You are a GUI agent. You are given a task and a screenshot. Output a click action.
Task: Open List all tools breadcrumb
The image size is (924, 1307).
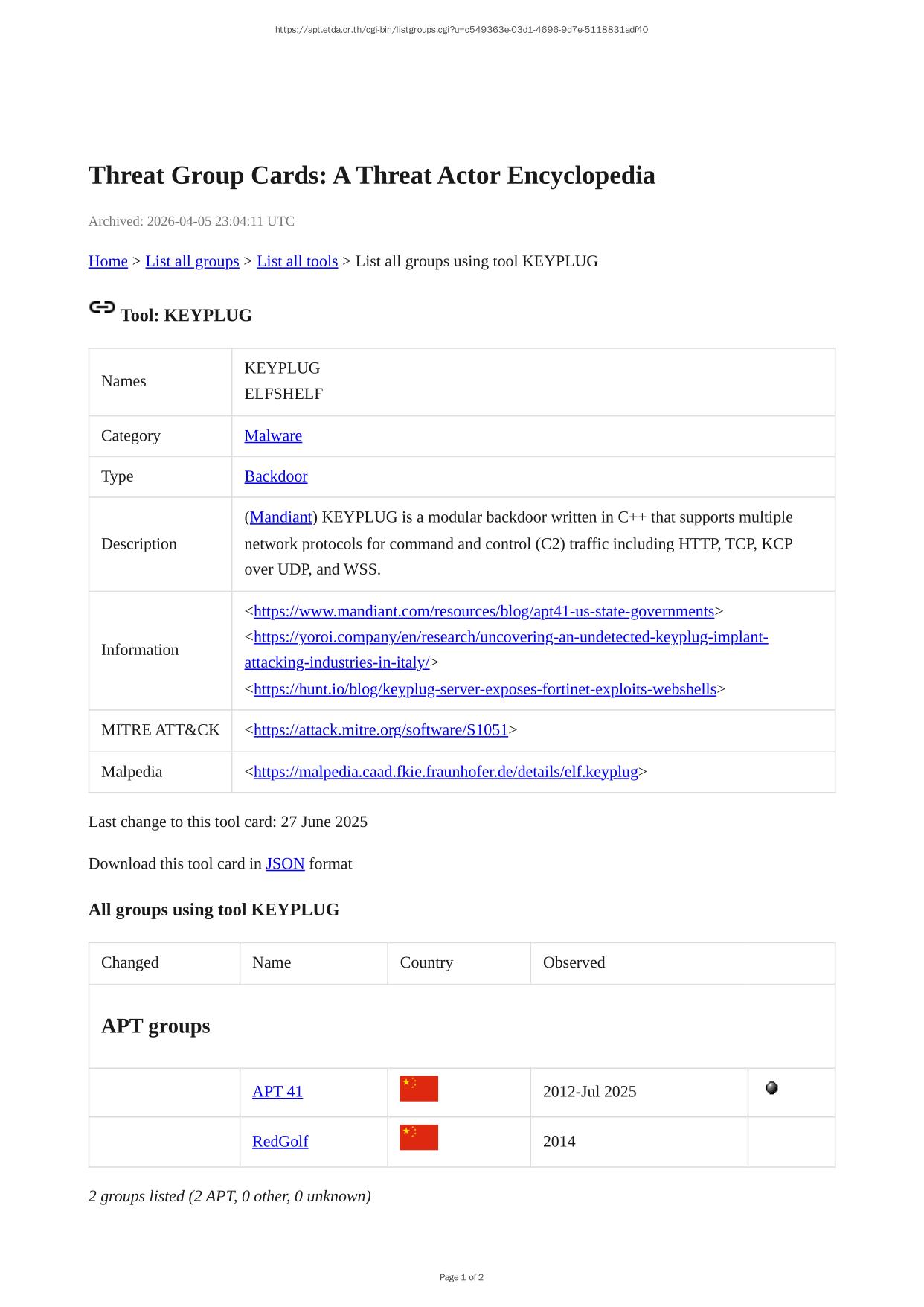click(x=297, y=261)
